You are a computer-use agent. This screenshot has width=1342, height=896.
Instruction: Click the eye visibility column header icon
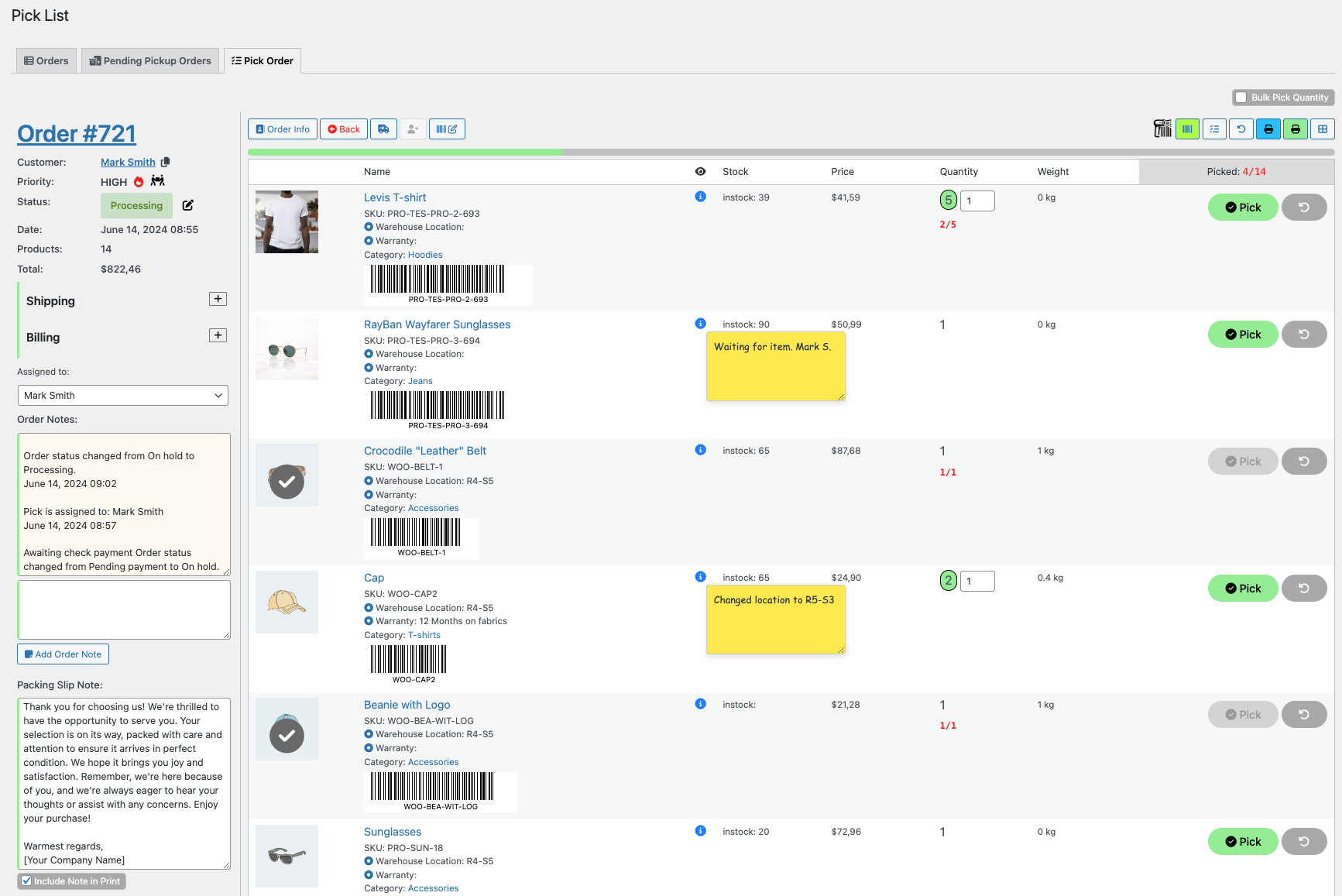700,171
